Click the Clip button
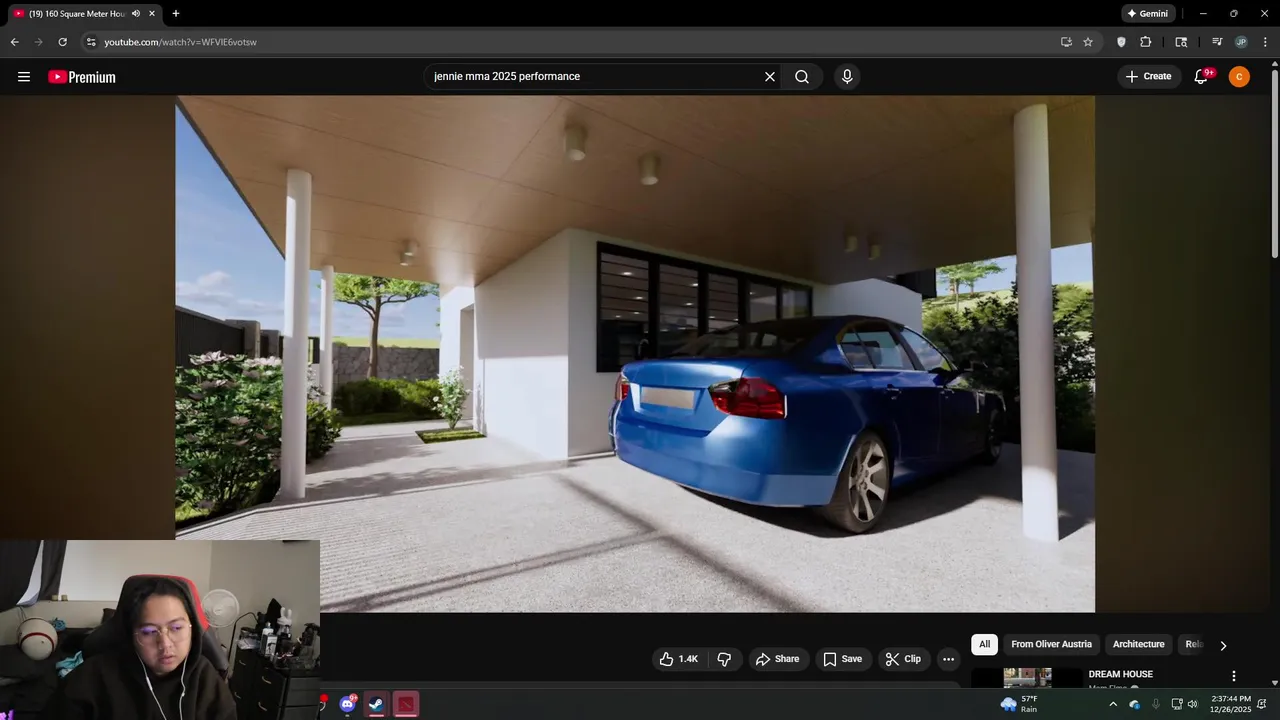The image size is (1280, 720). [903, 659]
